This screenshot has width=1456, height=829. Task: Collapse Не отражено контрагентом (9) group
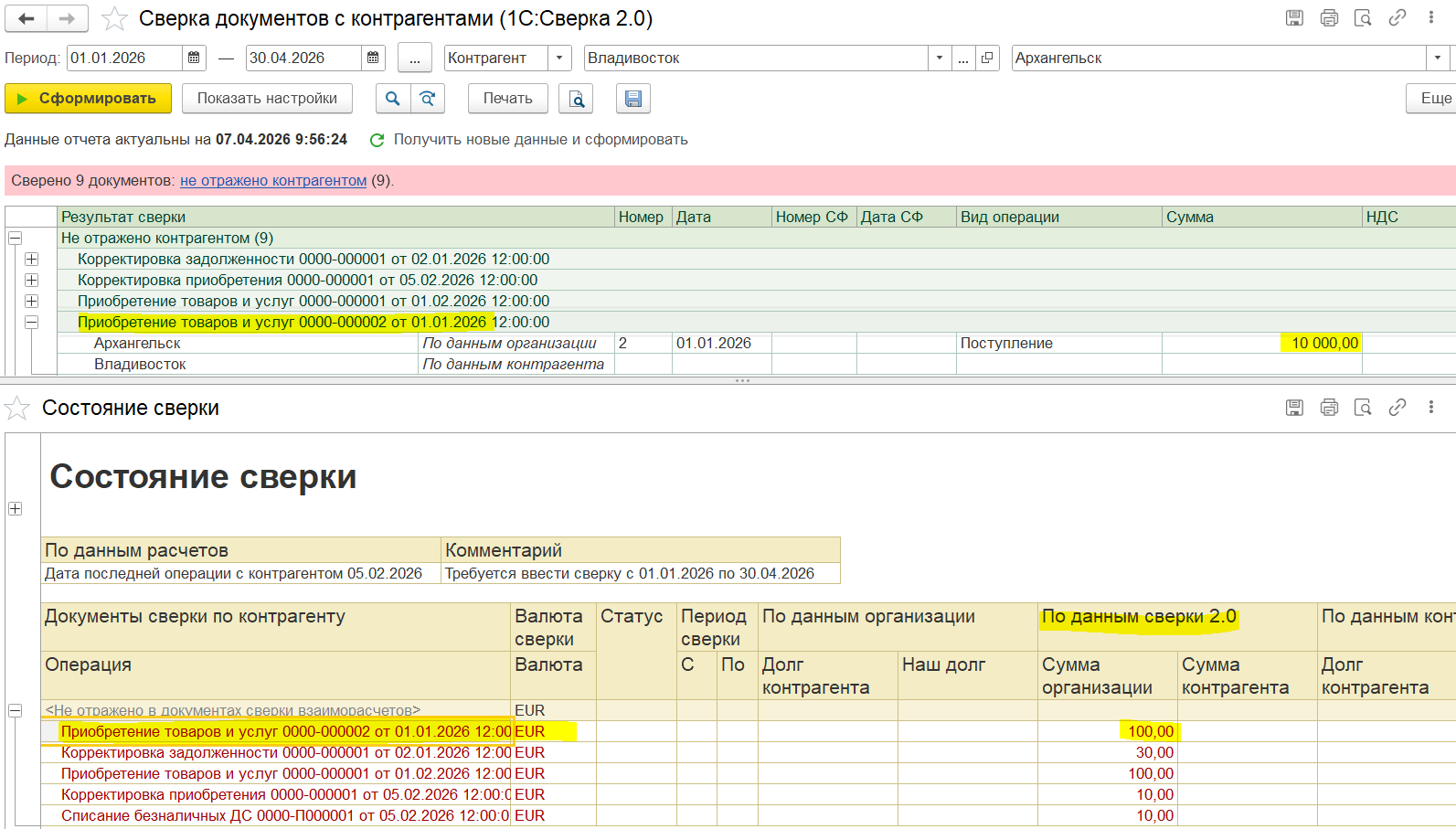point(15,238)
